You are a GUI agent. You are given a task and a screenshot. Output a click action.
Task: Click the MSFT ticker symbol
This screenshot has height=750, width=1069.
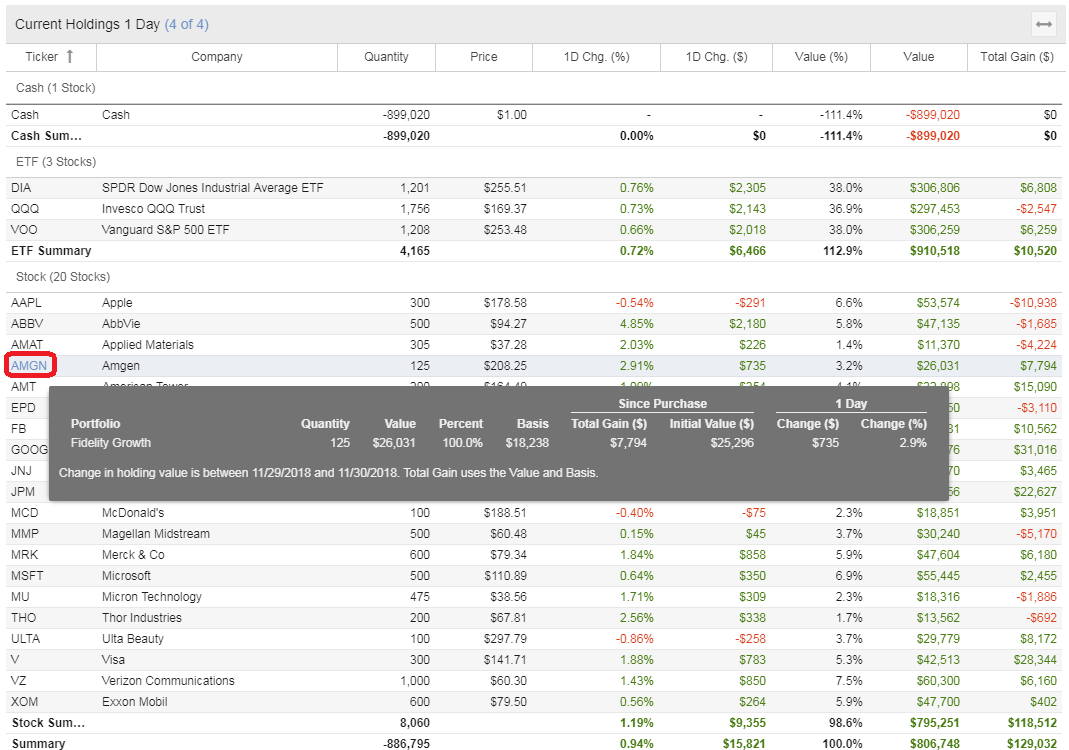pyautogui.click(x=28, y=576)
